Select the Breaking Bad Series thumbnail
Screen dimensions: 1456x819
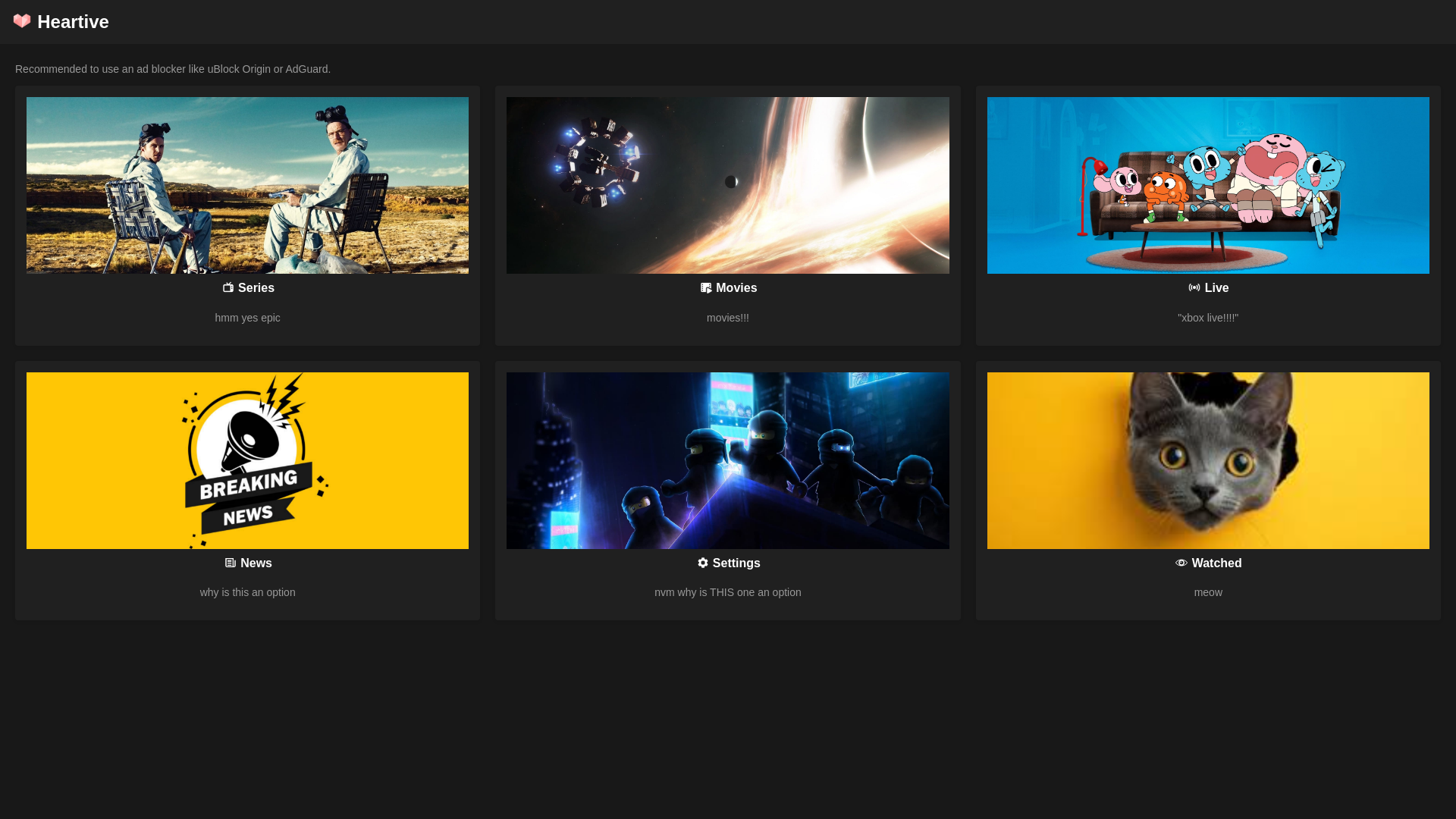[247, 185]
